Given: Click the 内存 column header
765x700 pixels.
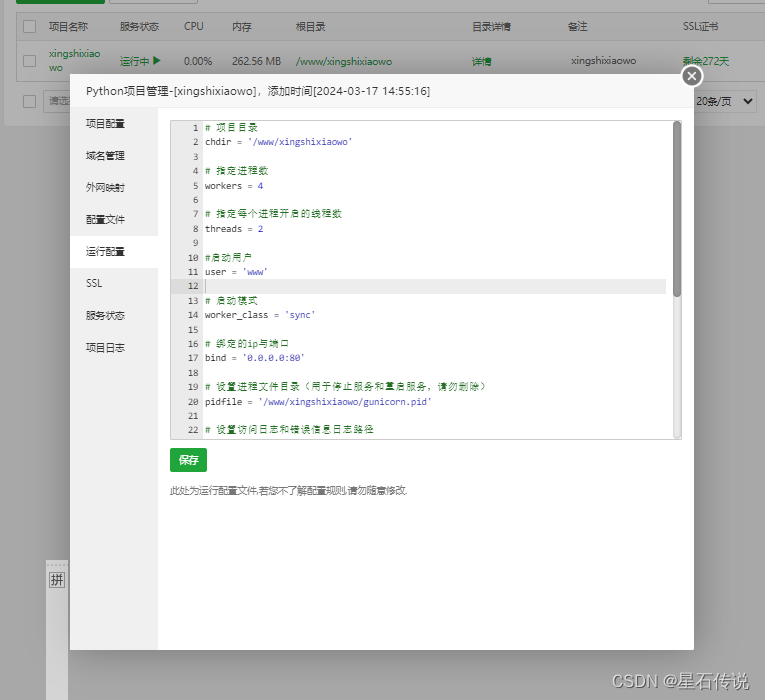Looking at the screenshot, I should pos(242,26).
